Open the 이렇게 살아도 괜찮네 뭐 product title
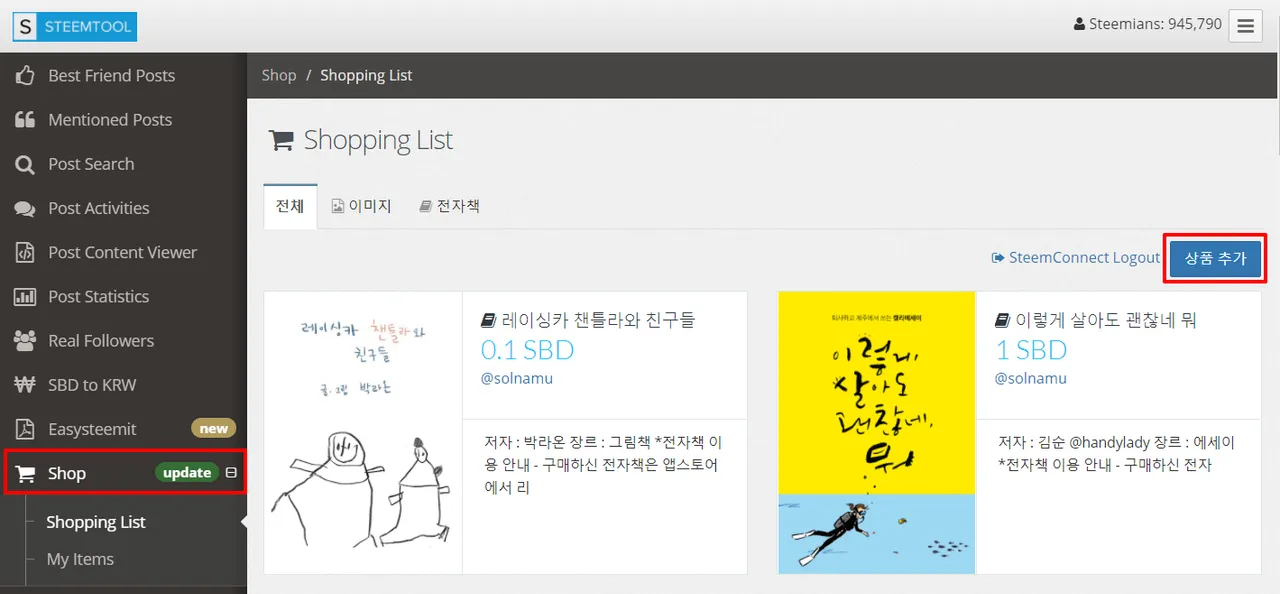 tap(1105, 321)
